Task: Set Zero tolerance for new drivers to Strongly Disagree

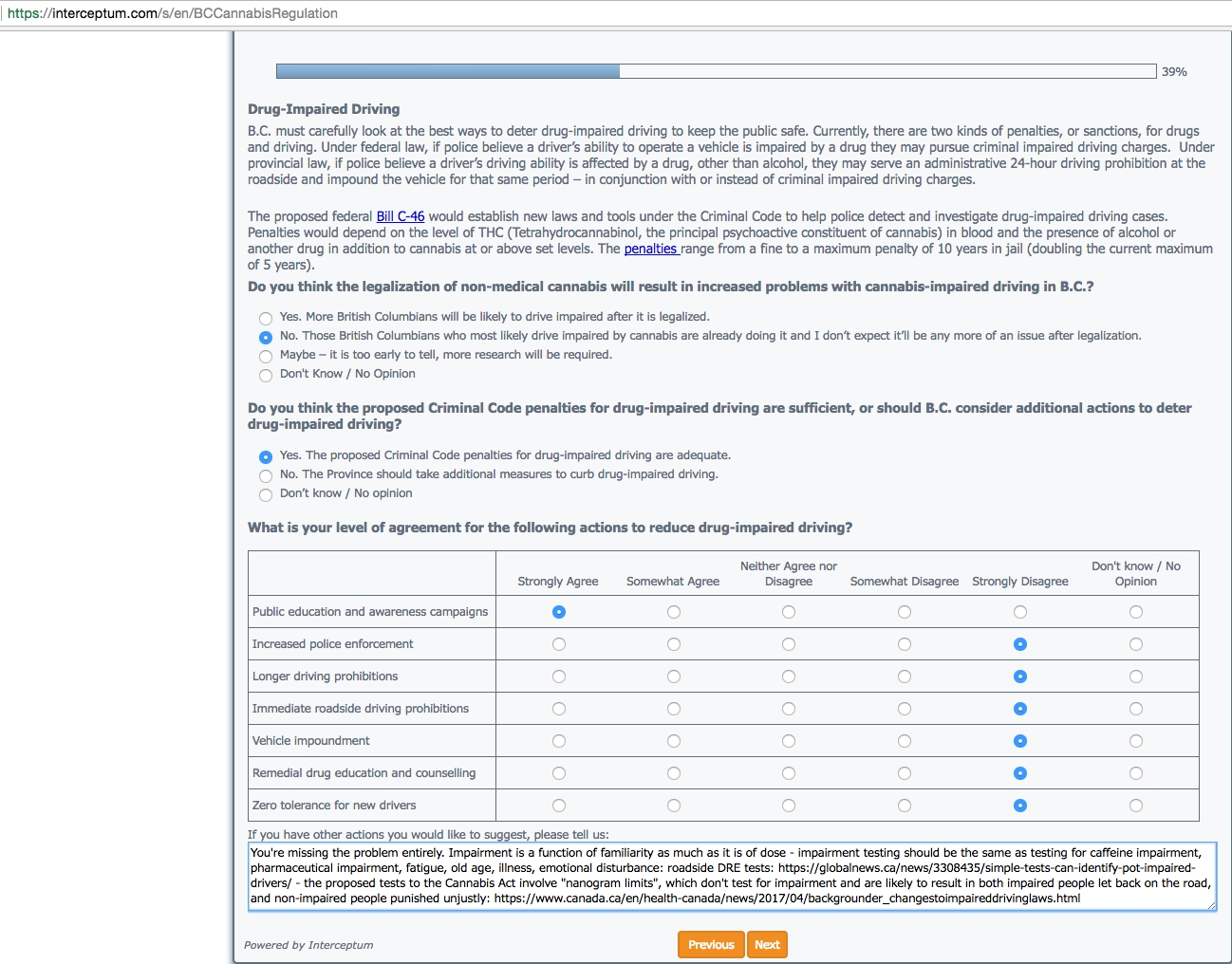Action: 1020,806
